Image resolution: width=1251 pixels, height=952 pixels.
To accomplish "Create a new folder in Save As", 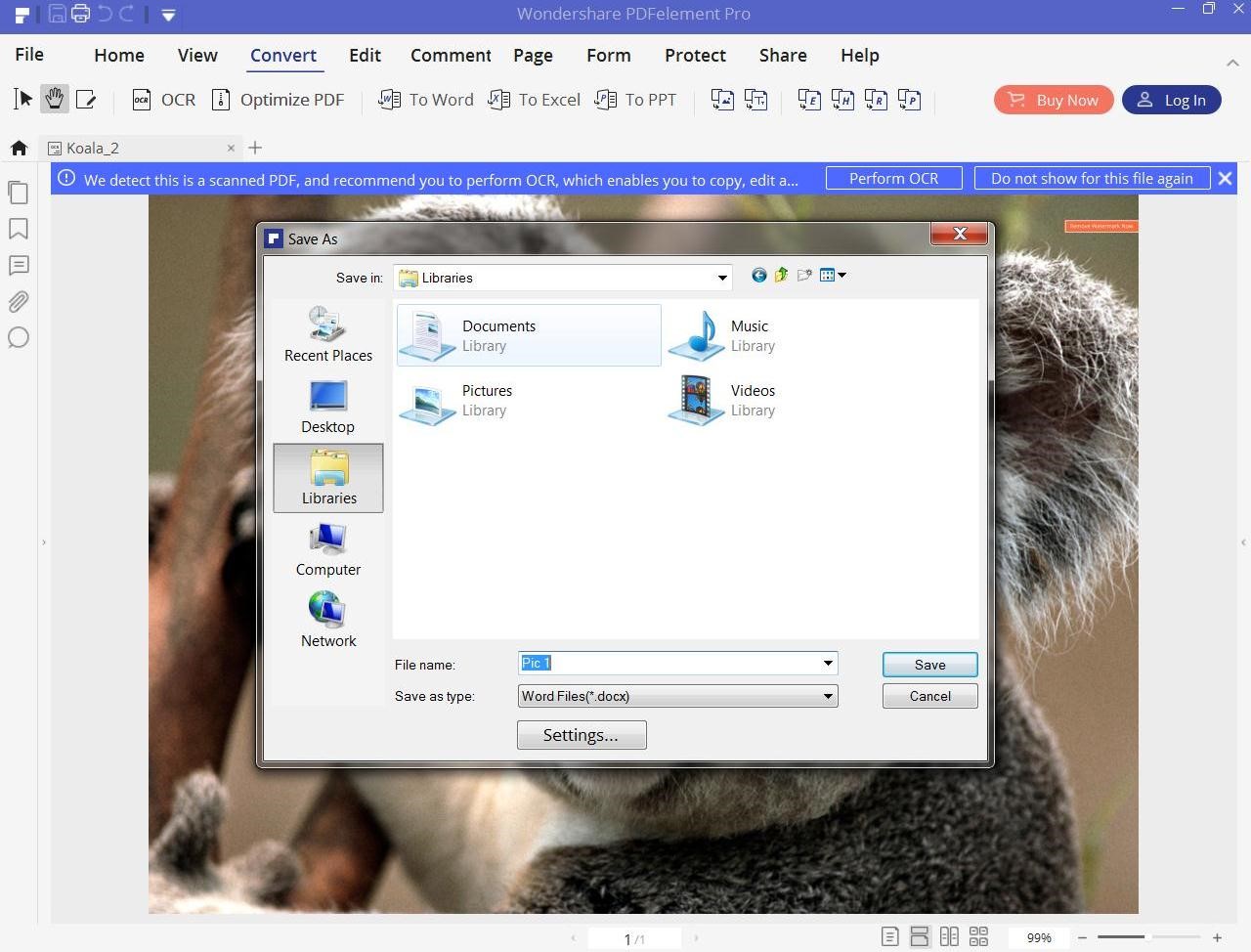I will pos(804,276).
